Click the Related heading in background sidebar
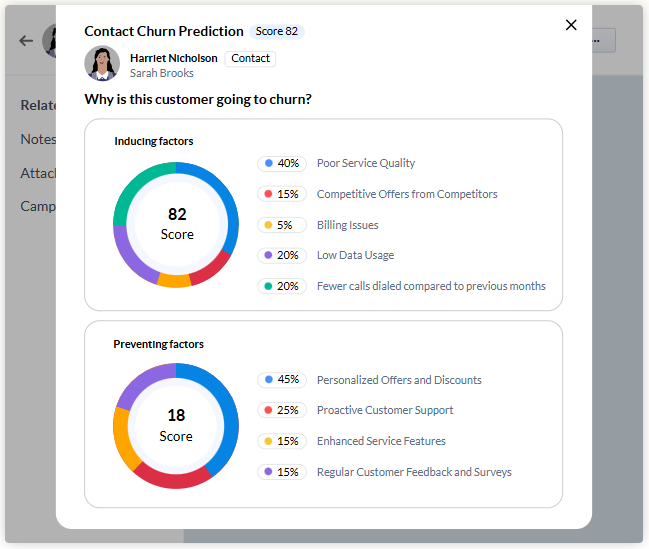The width and height of the screenshot is (649, 549). tap(38, 105)
